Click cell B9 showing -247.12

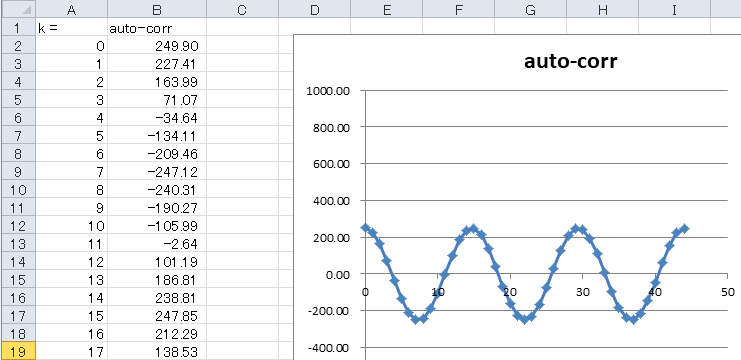pyautogui.click(x=157, y=172)
